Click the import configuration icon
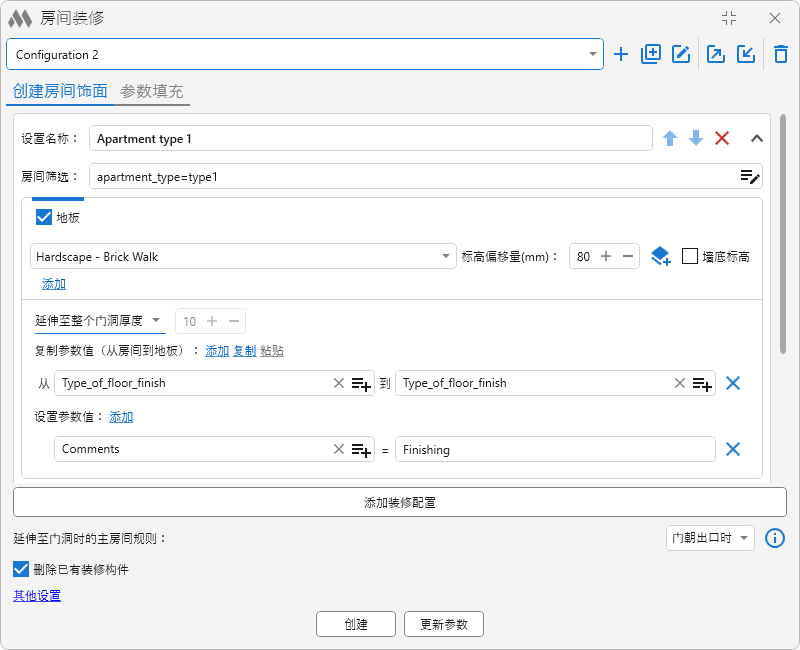800x650 pixels. (x=746, y=54)
